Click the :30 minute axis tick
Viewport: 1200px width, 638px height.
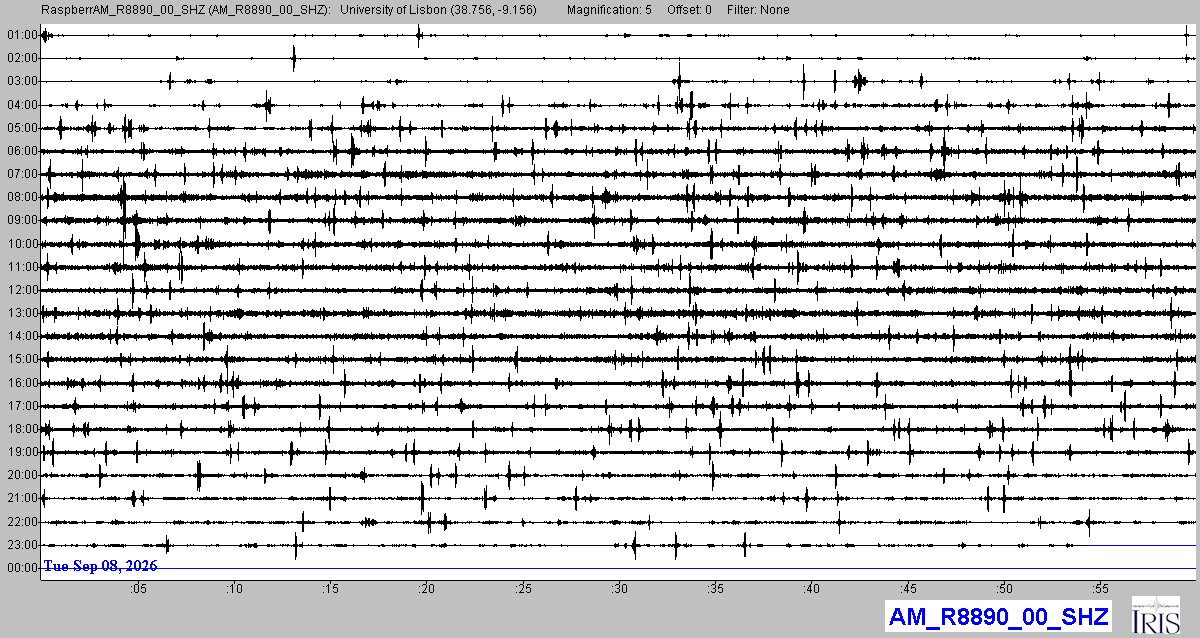(620, 588)
